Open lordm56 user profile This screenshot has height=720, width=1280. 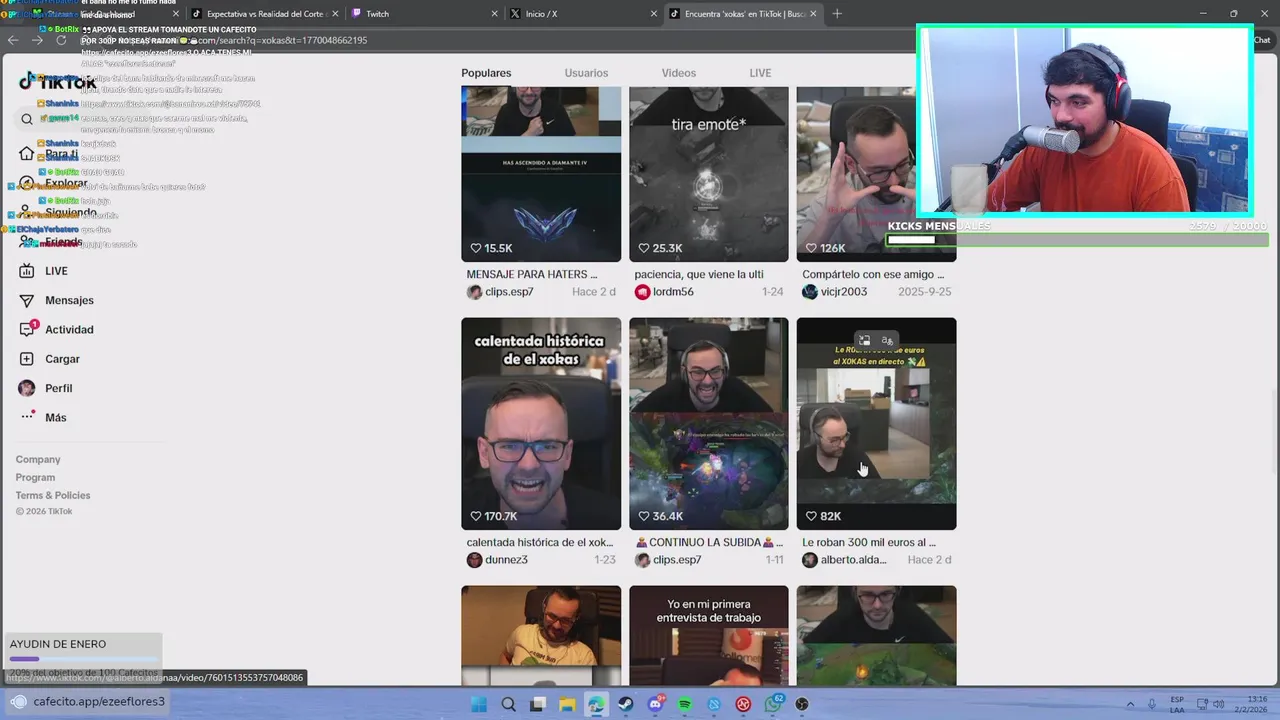coord(673,292)
